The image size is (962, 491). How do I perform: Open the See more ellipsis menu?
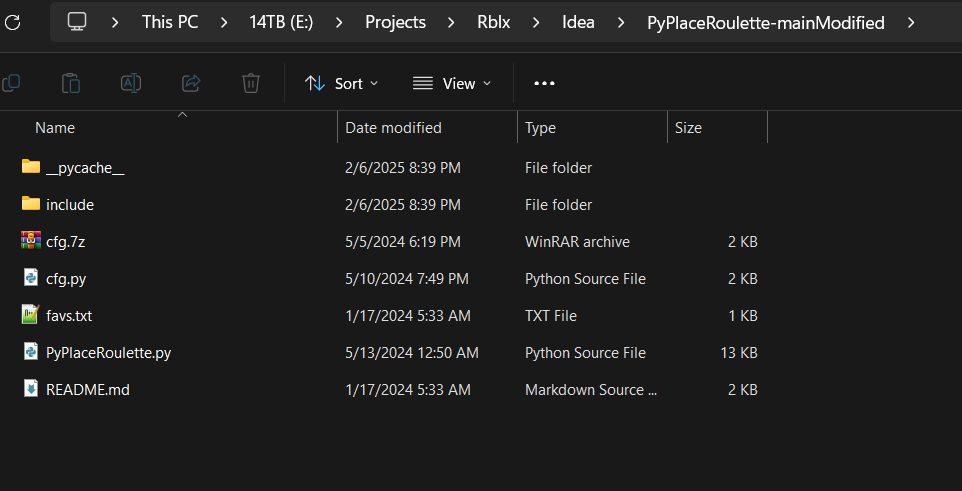point(544,83)
